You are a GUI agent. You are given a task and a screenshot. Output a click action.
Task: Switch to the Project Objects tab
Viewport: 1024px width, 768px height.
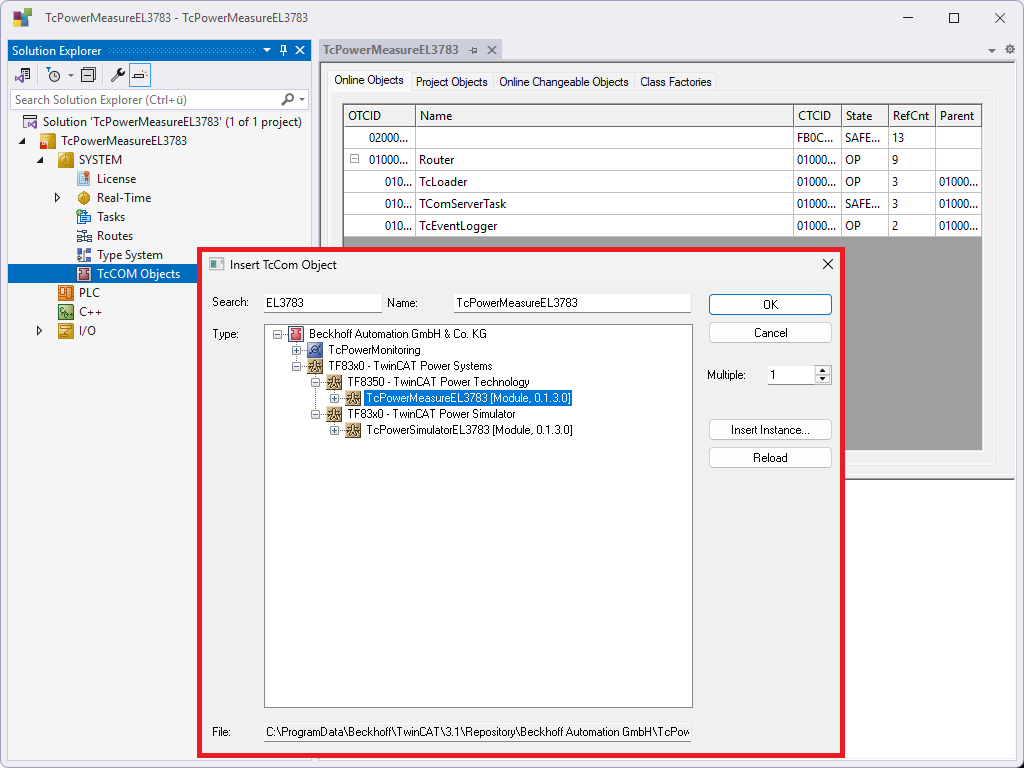(451, 82)
